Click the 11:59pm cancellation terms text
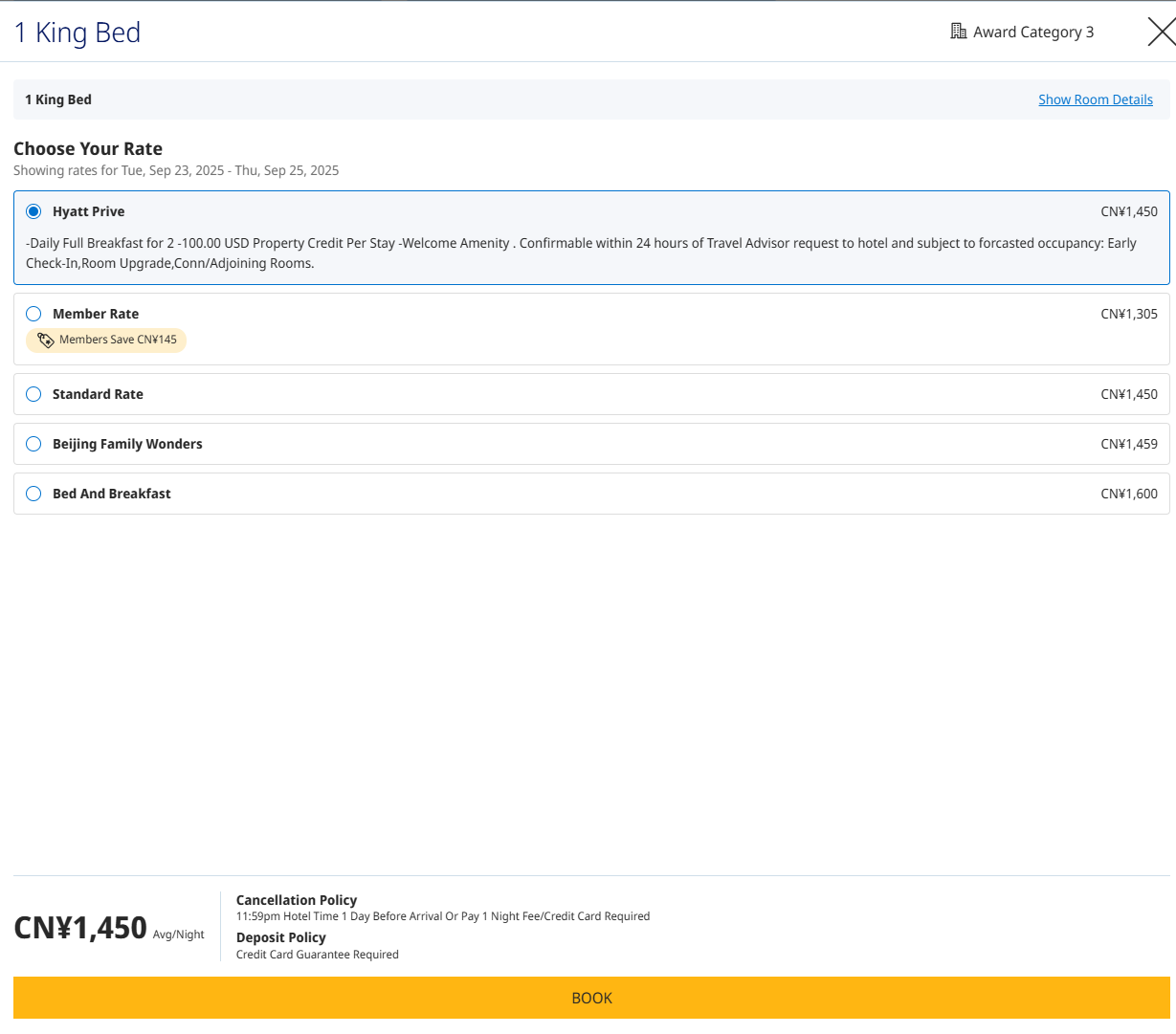The image size is (1176, 1034). click(x=443, y=916)
